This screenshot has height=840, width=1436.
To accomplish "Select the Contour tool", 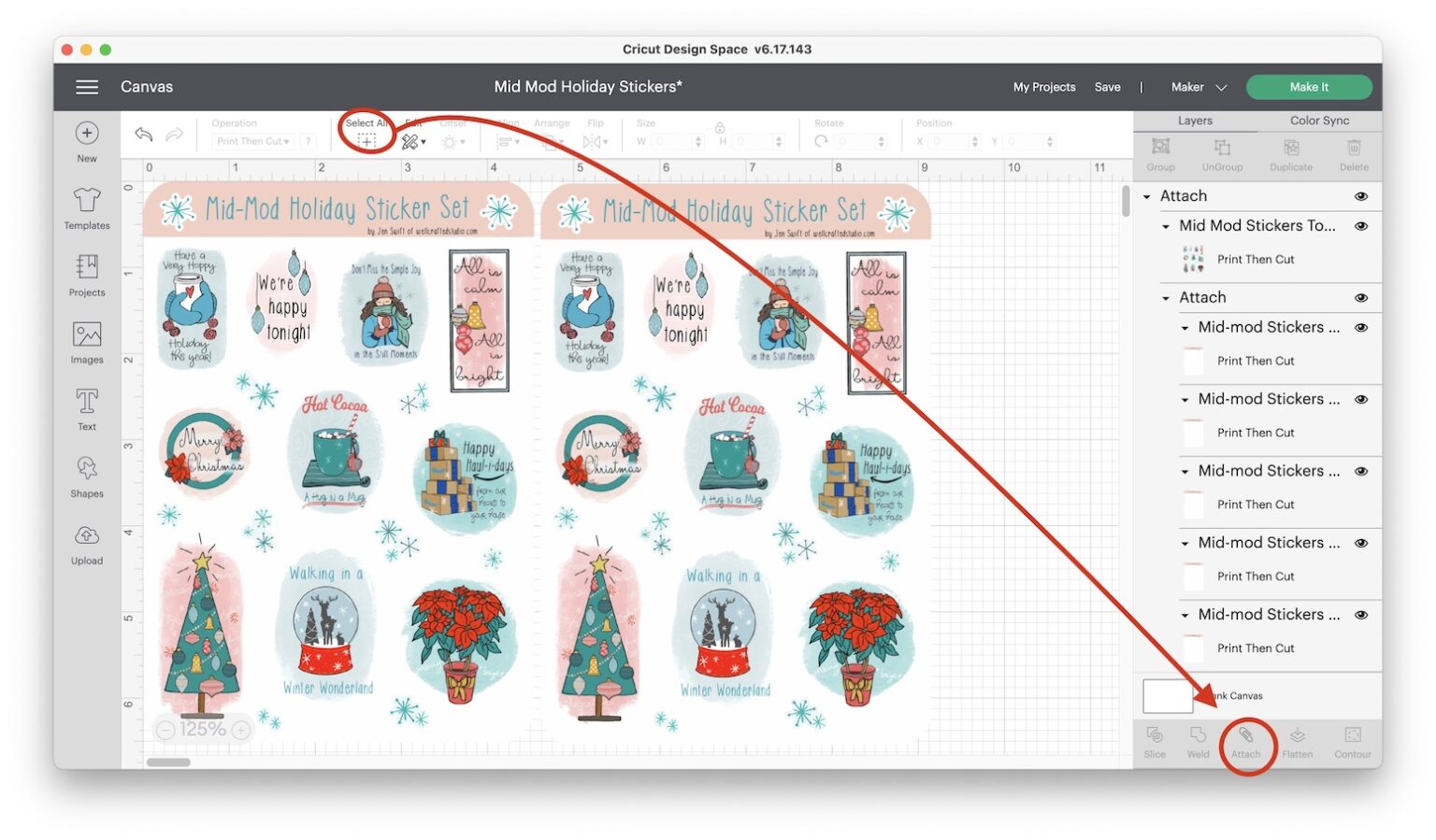I will click(x=1352, y=741).
